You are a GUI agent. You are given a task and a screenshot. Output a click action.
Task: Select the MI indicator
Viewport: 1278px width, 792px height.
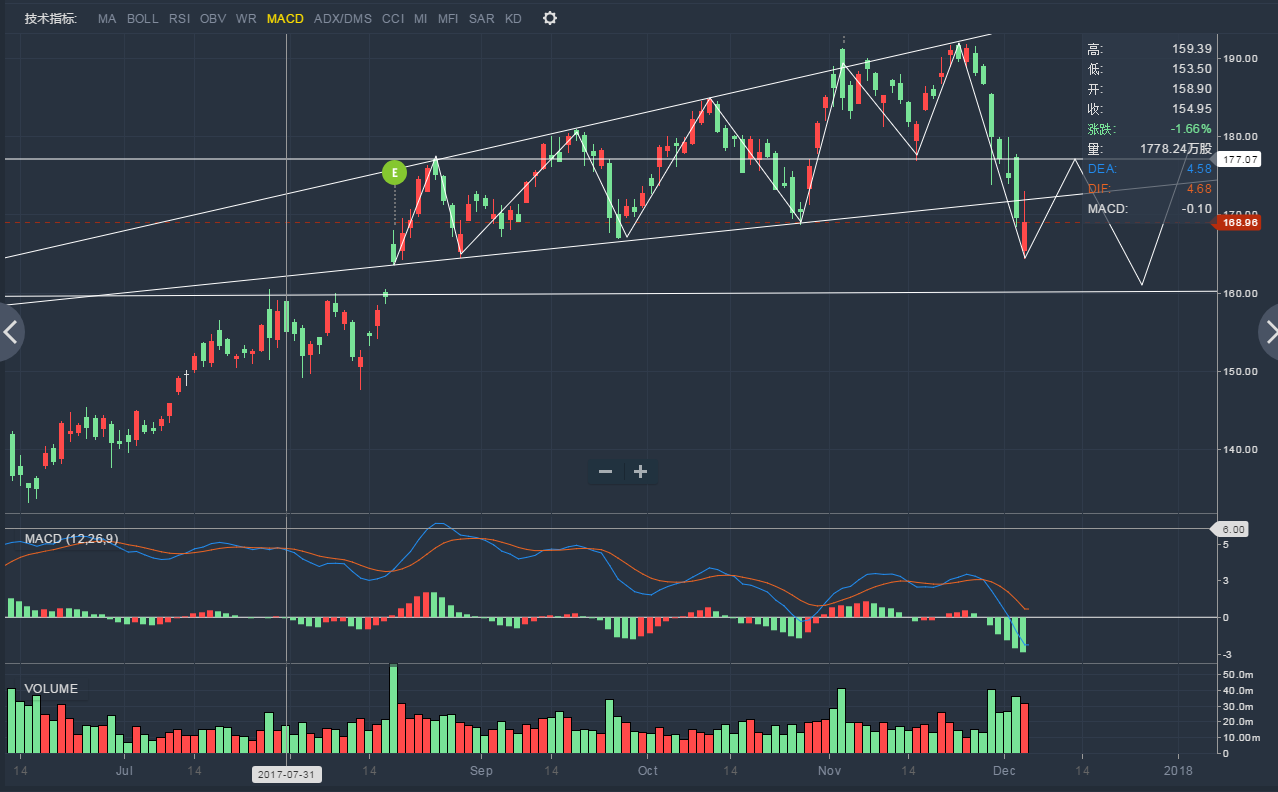(421, 19)
